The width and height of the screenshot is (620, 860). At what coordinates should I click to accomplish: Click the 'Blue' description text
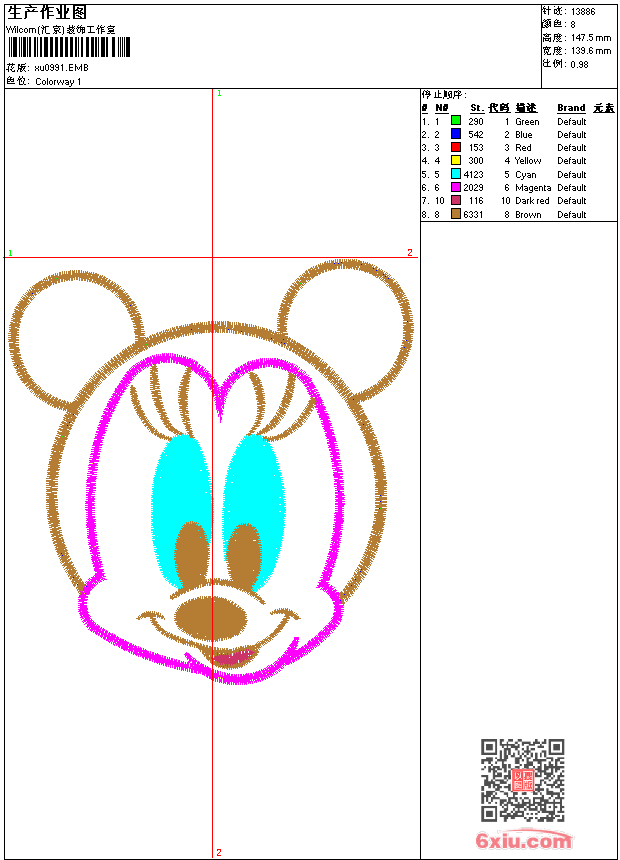523,134
